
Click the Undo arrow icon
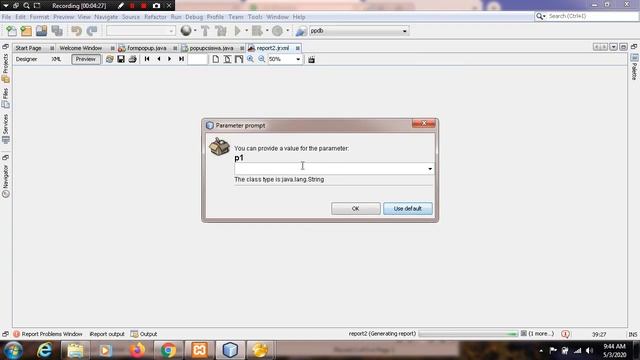click(76, 31)
